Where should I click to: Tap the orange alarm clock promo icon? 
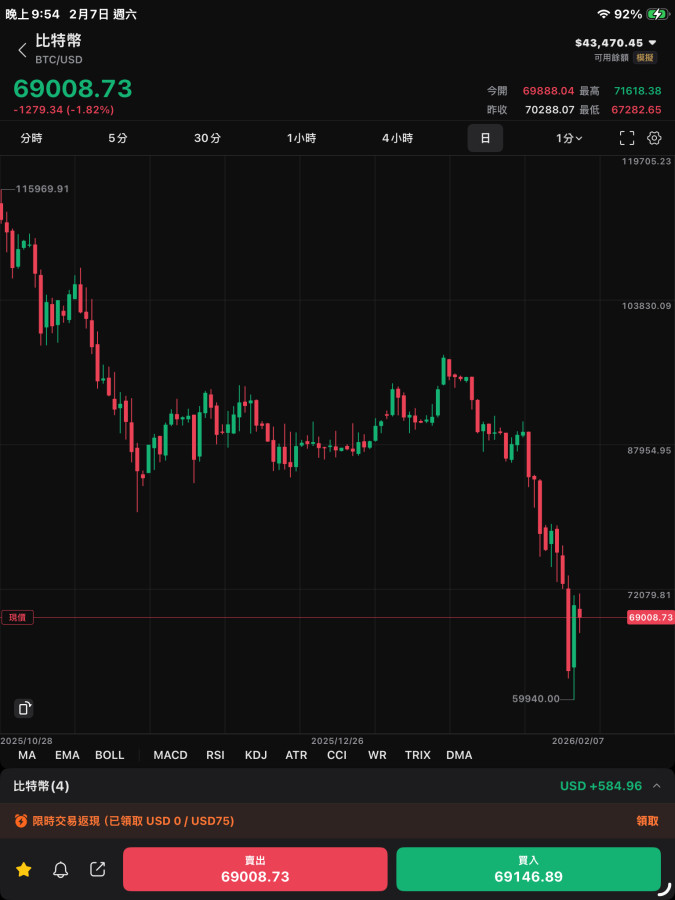pyautogui.click(x=21, y=821)
